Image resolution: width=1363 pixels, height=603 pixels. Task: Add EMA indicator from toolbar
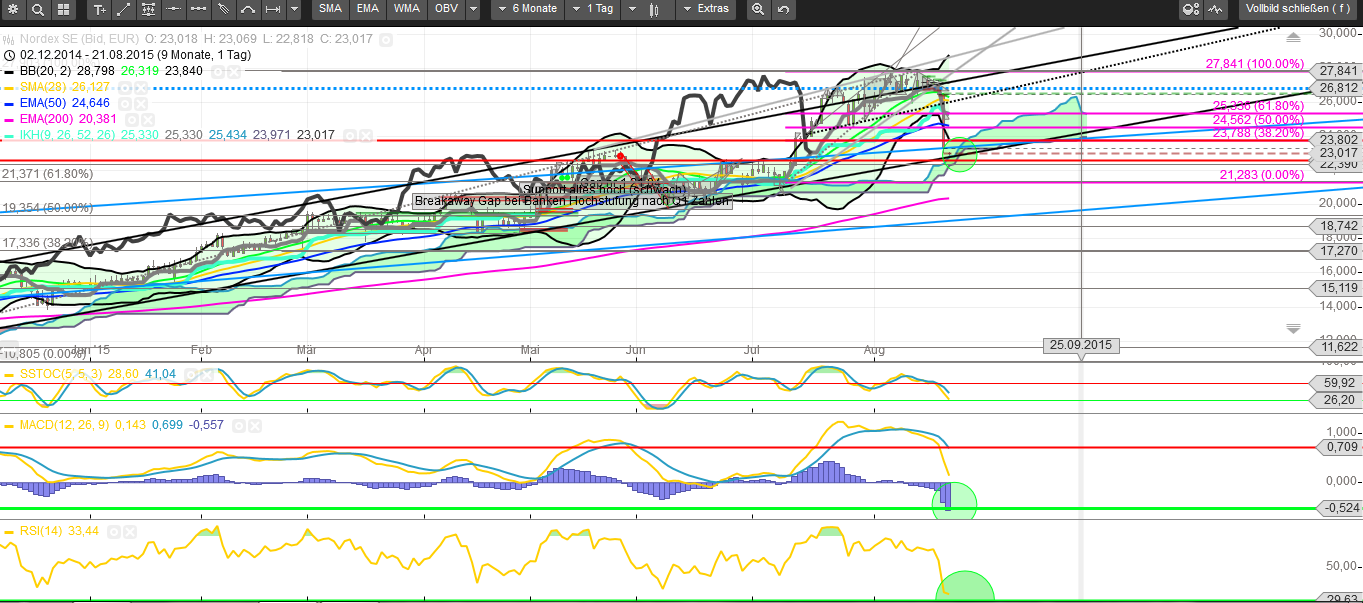pos(367,10)
